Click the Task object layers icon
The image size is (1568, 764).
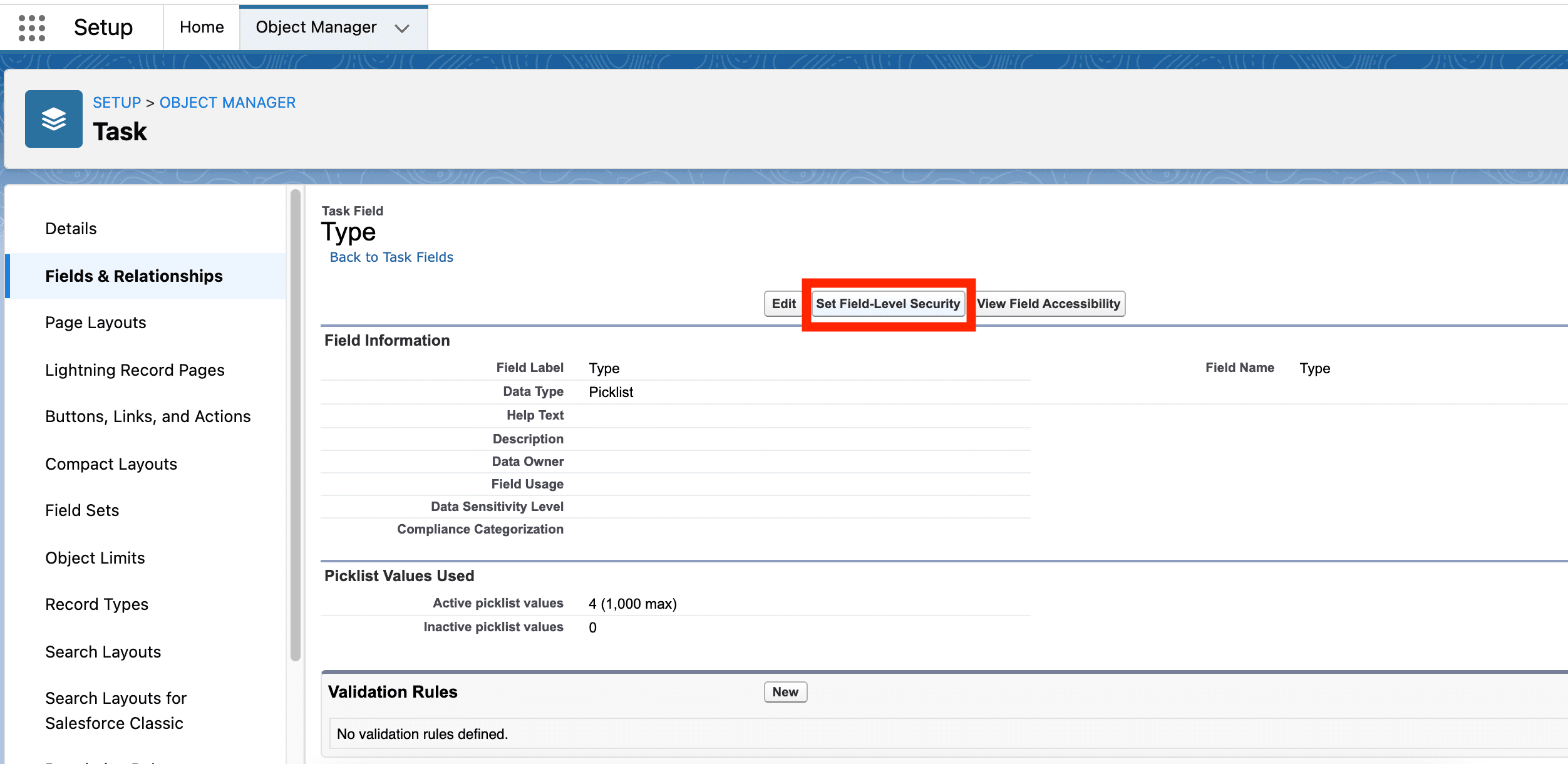click(54, 119)
